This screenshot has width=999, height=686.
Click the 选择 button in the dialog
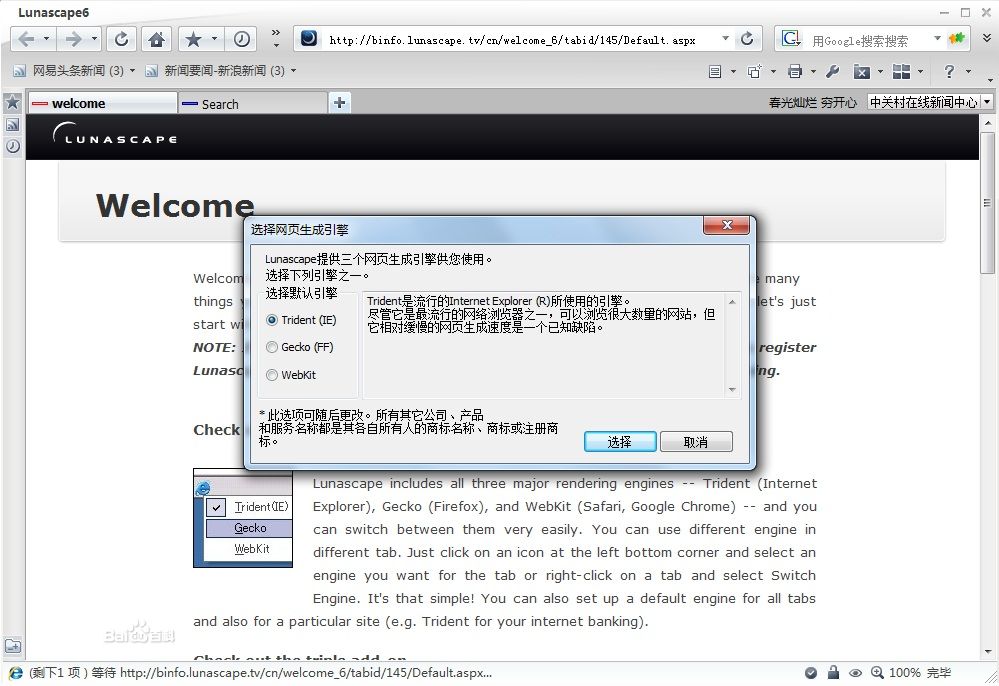coord(620,442)
